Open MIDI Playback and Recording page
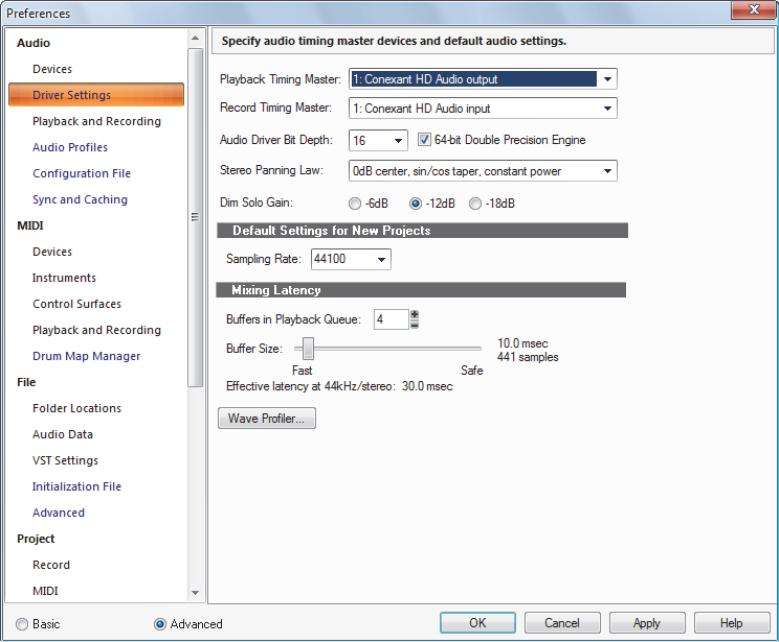Image resolution: width=779 pixels, height=642 pixels. coord(97,330)
